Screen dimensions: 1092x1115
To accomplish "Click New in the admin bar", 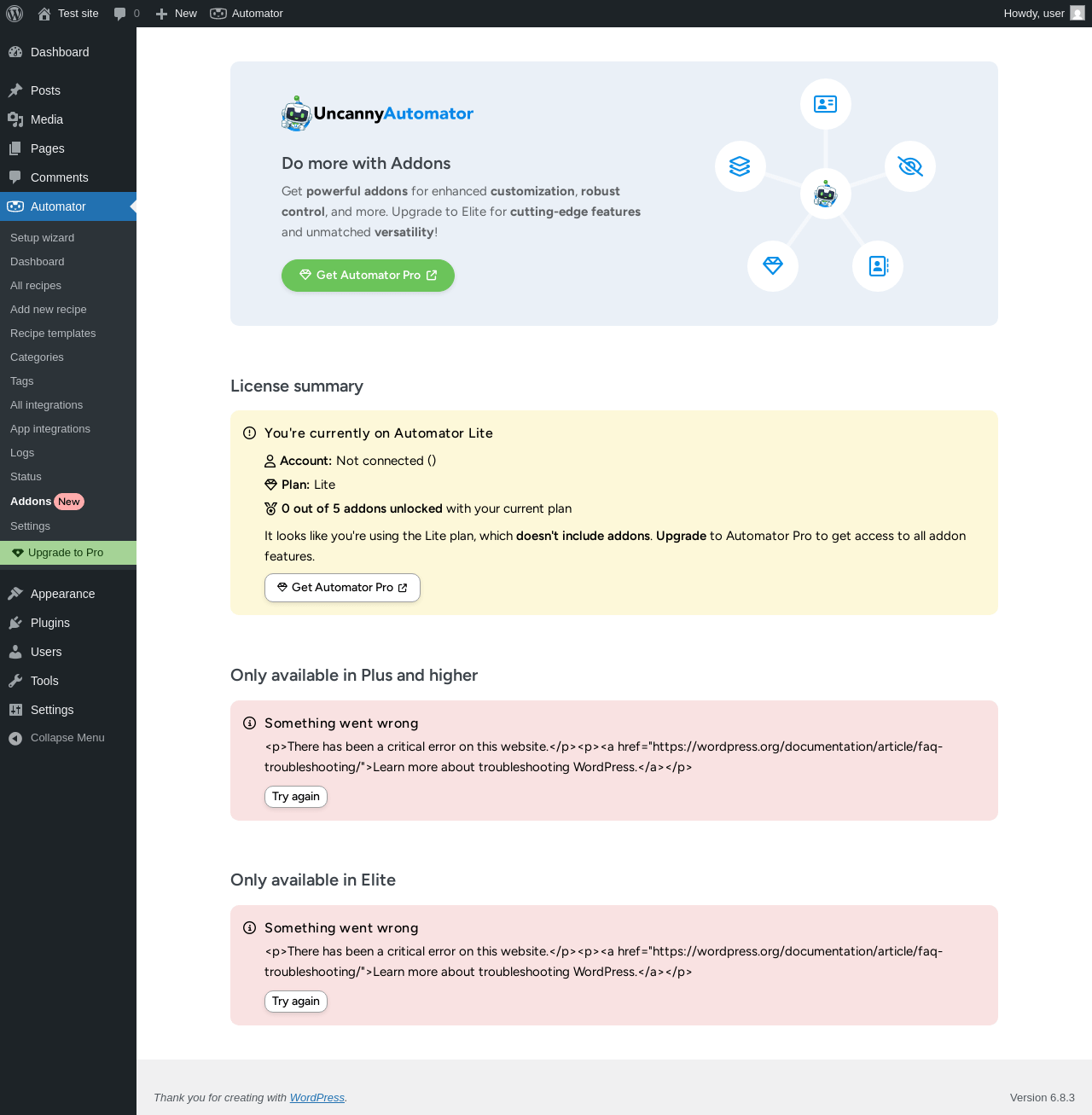I will tap(176, 14).
